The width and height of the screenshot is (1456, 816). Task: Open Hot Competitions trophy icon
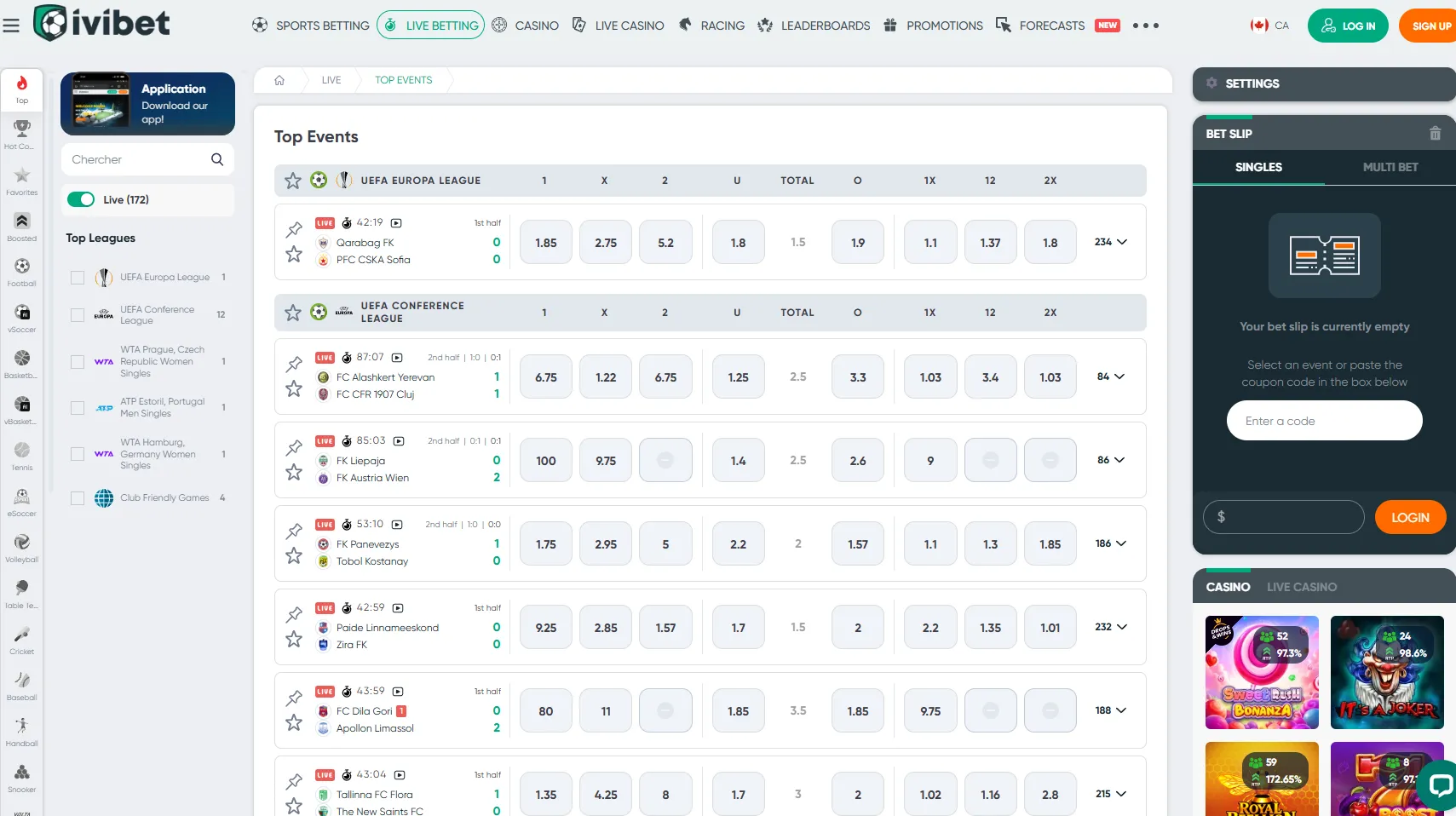[x=22, y=128]
